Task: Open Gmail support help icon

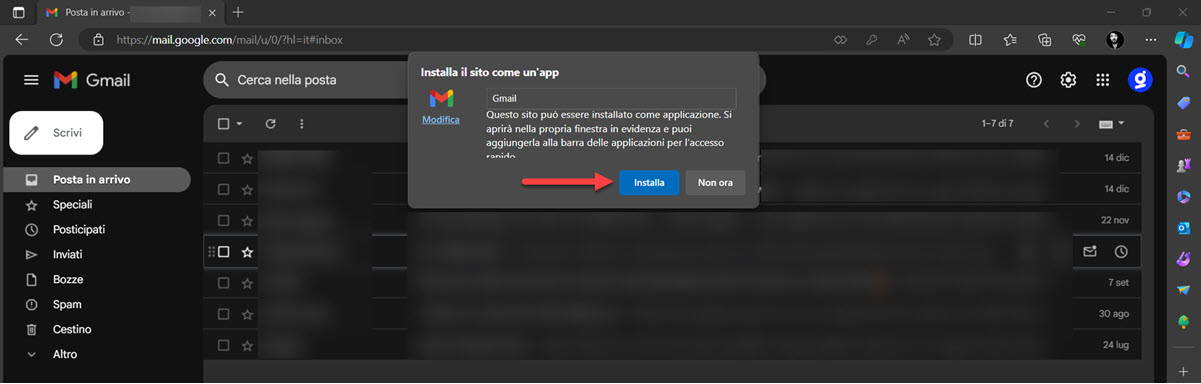Action: point(1034,80)
